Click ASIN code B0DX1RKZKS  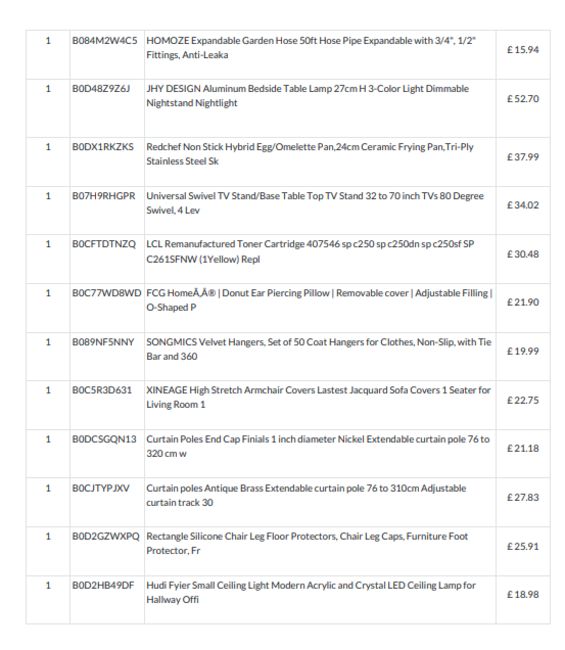103,147
